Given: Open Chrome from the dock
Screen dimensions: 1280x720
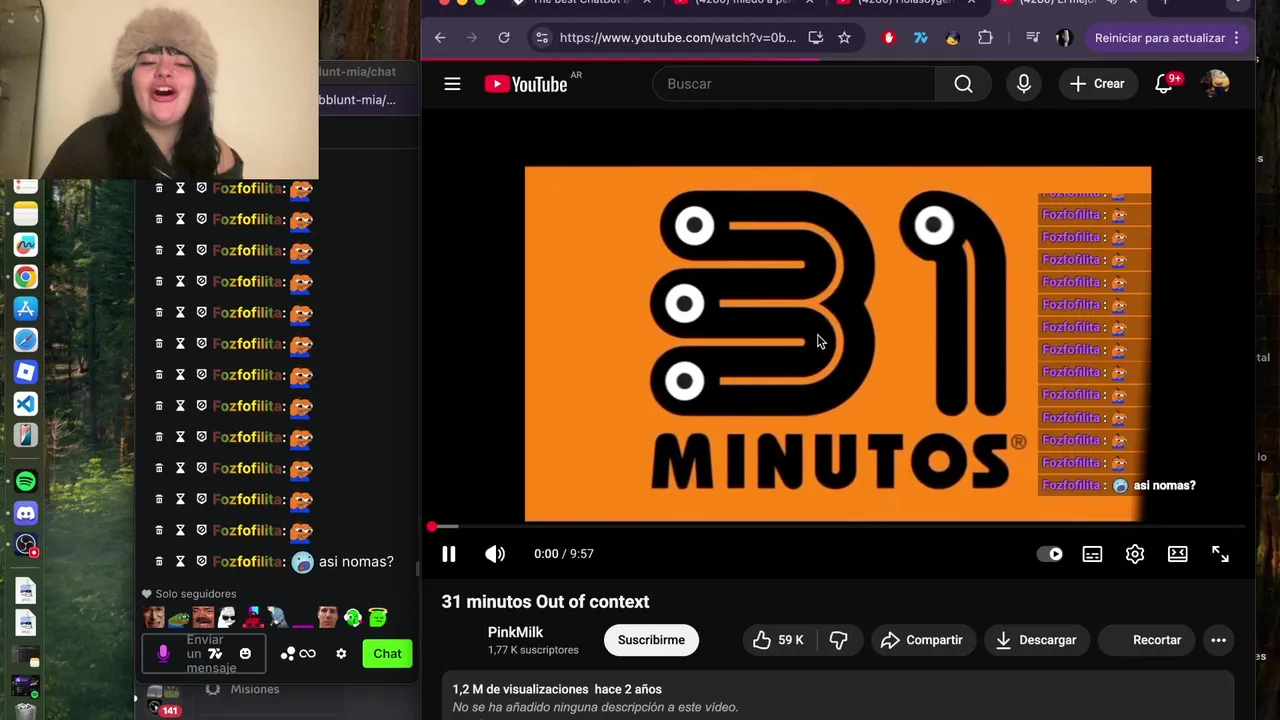Looking at the screenshot, I should (x=26, y=277).
